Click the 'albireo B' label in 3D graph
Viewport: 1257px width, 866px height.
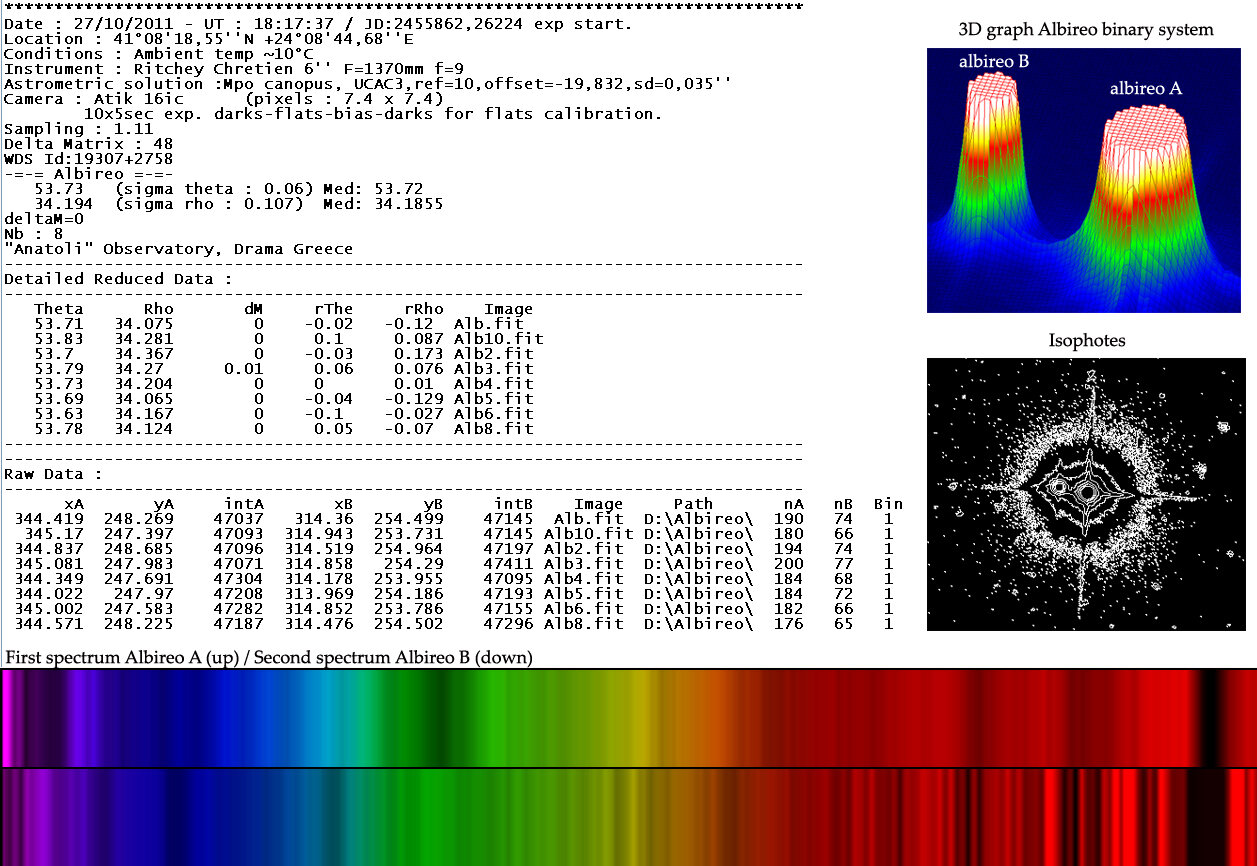[994, 62]
